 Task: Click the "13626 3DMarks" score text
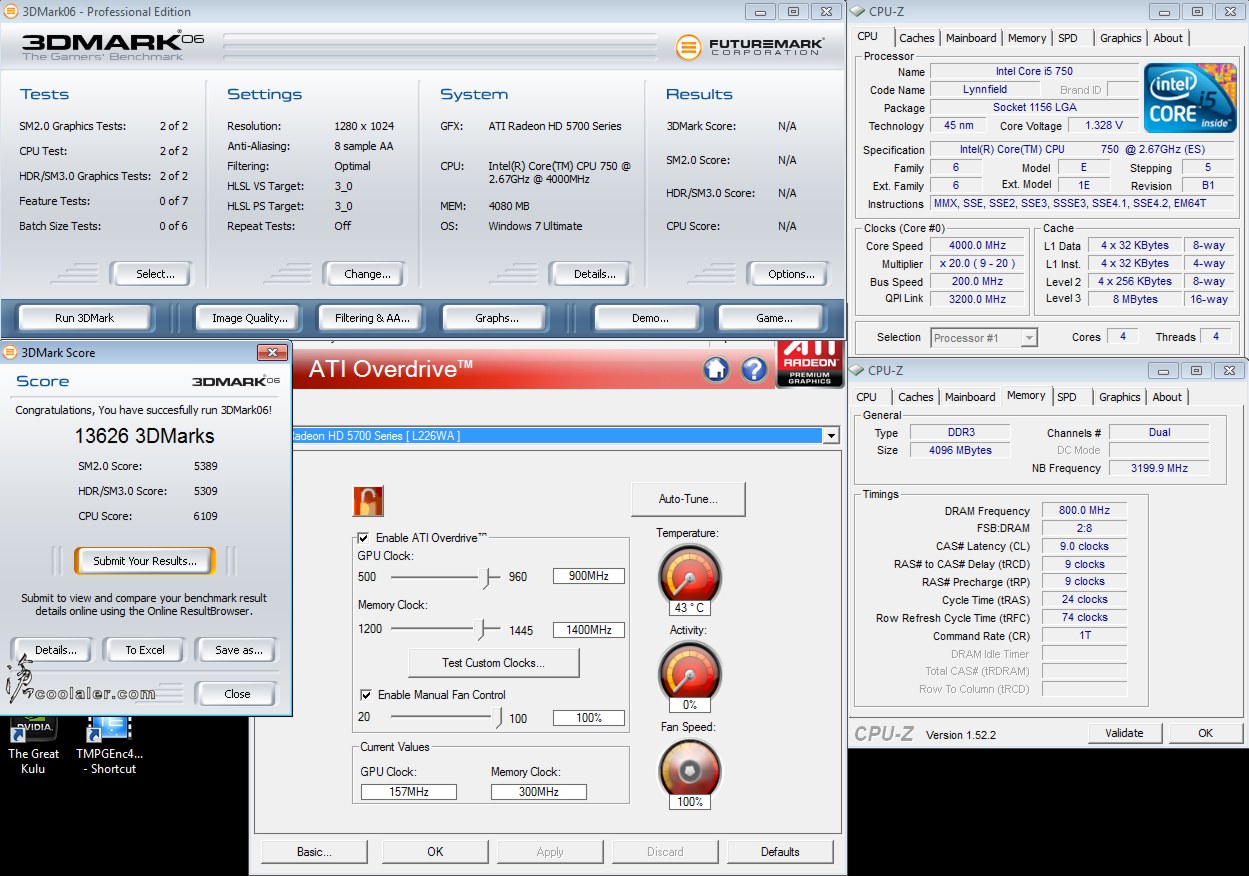point(144,436)
